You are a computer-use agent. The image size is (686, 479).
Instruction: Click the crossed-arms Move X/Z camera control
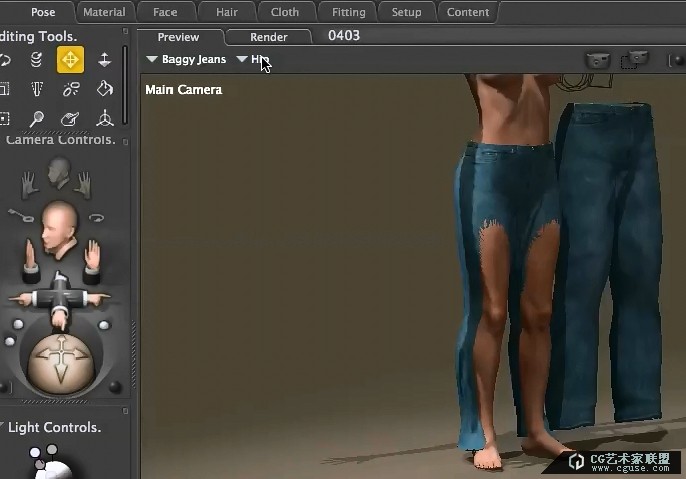pyautogui.click(x=59, y=300)
